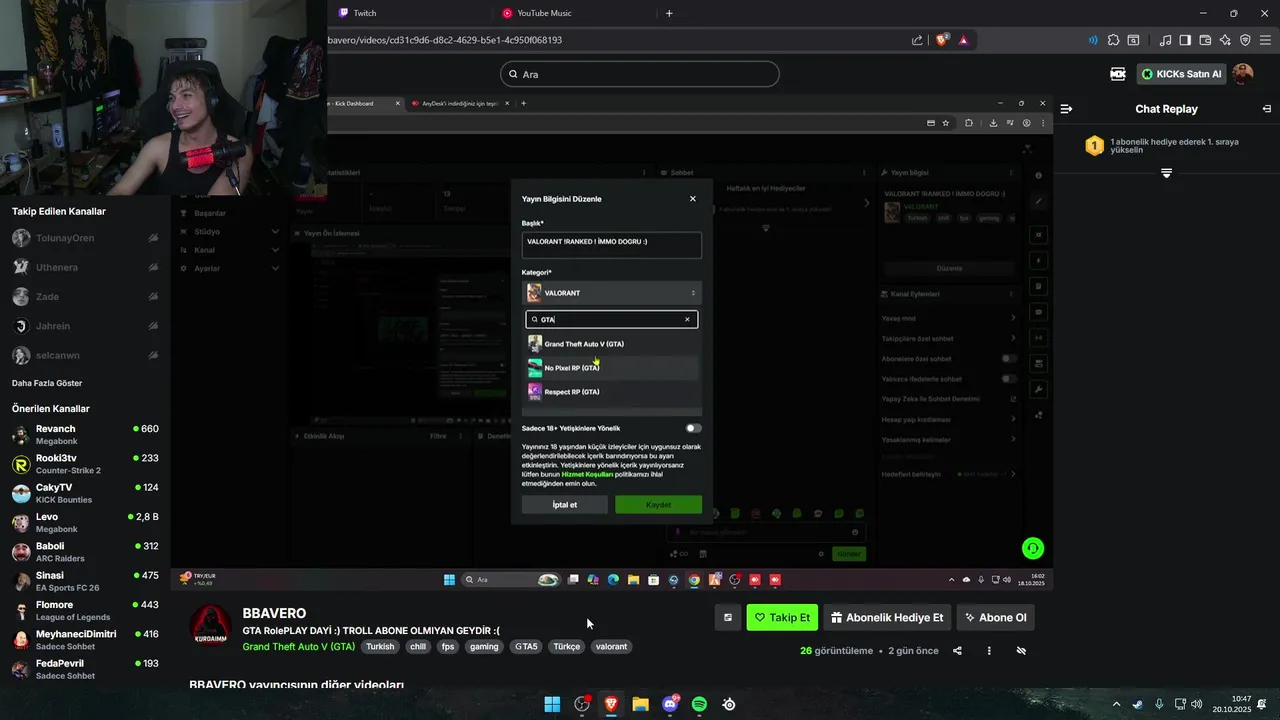Open the browser hamburger menu
The width and height of the screenshot is (1280, 720).
(1265, 40)
